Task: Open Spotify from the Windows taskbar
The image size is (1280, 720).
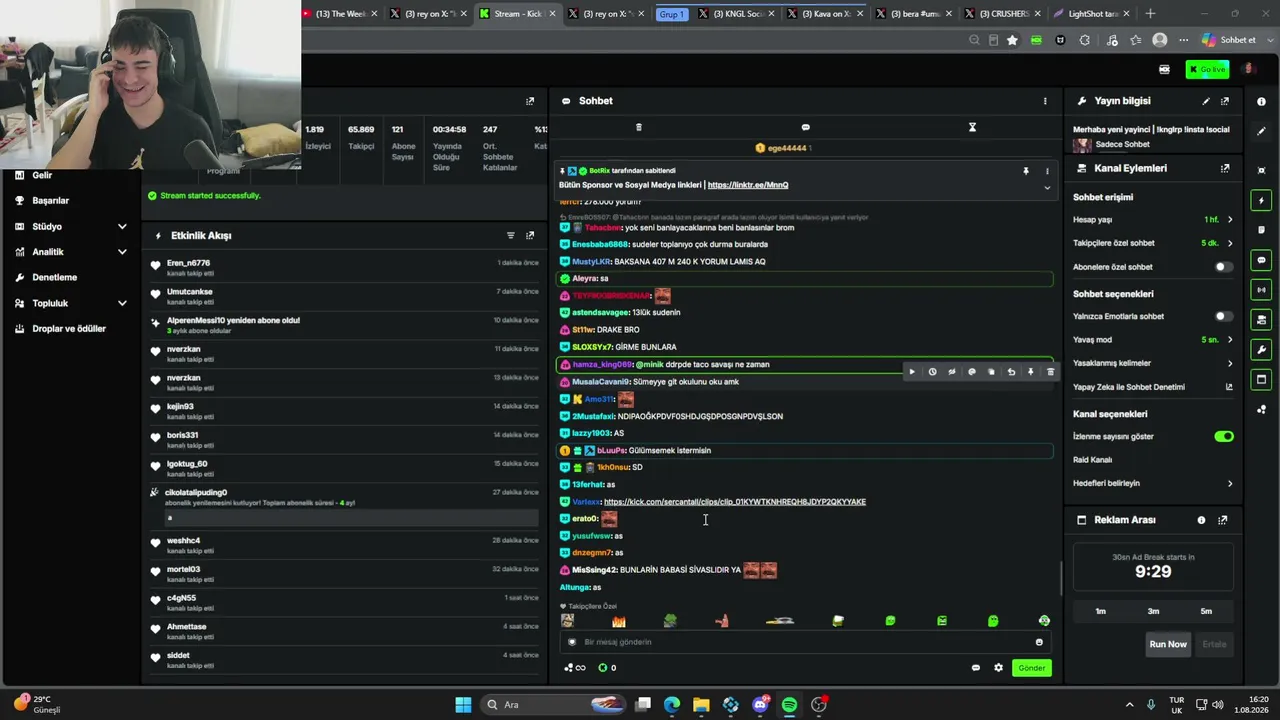Action: pos(790,705)
